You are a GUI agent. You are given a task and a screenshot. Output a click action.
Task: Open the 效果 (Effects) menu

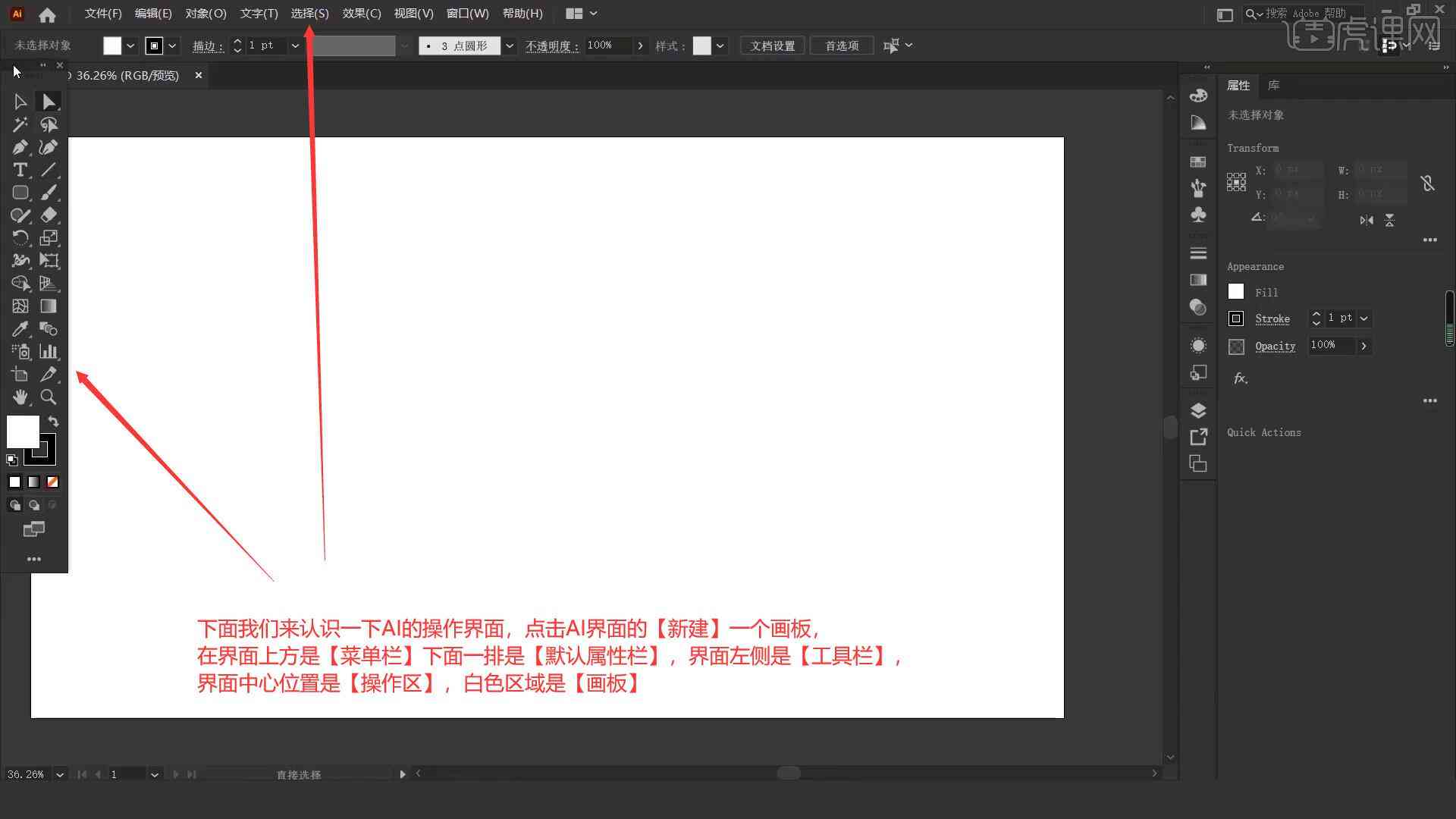pyautogui.click(x=360, y=13)
